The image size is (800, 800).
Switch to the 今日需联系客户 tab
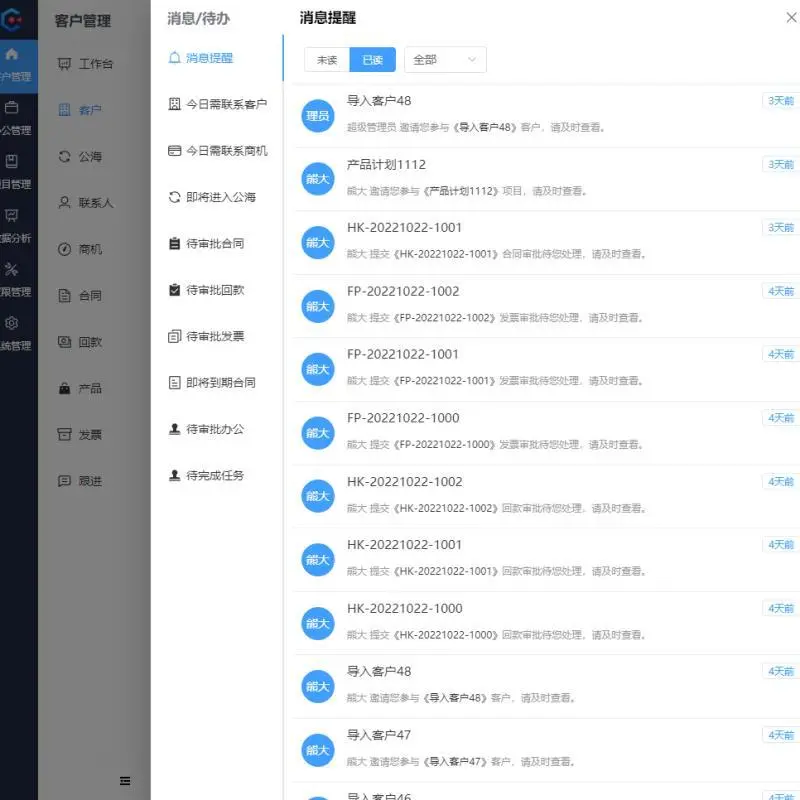(x=217, y=103)
